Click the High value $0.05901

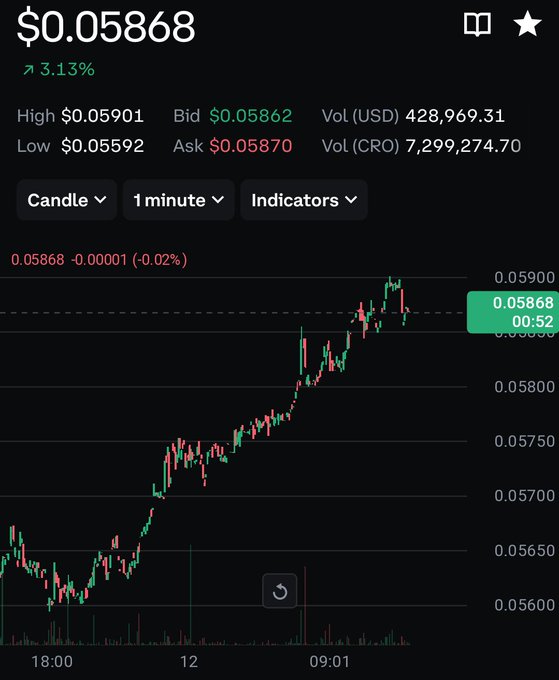(x=102, y=116)
